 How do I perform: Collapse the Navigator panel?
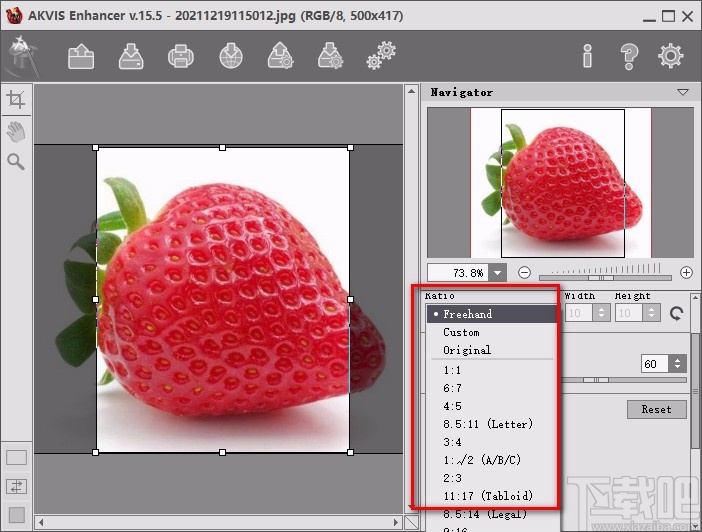coord(683,92)
